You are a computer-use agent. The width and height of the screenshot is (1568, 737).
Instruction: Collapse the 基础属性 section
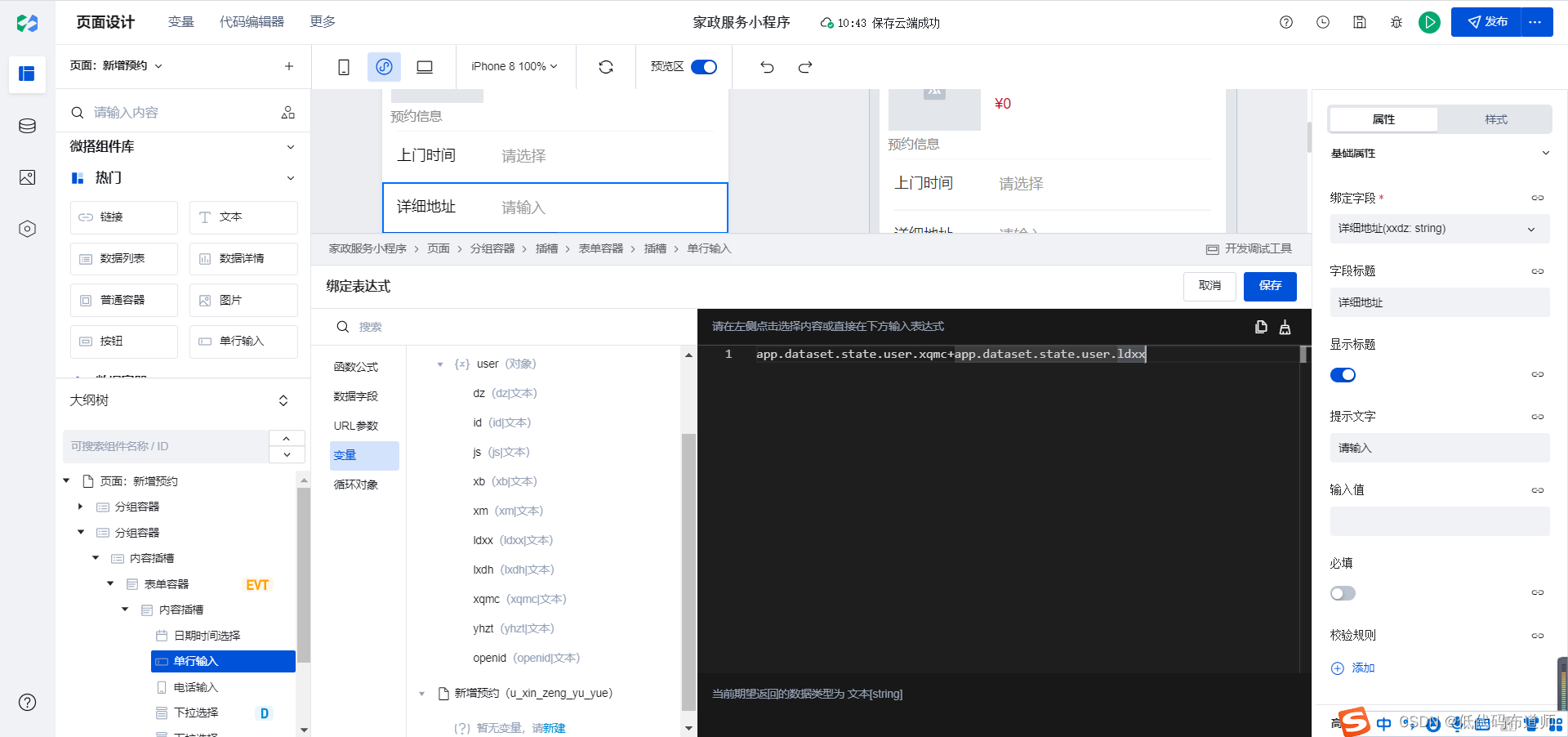click(x=1545, y=154)
